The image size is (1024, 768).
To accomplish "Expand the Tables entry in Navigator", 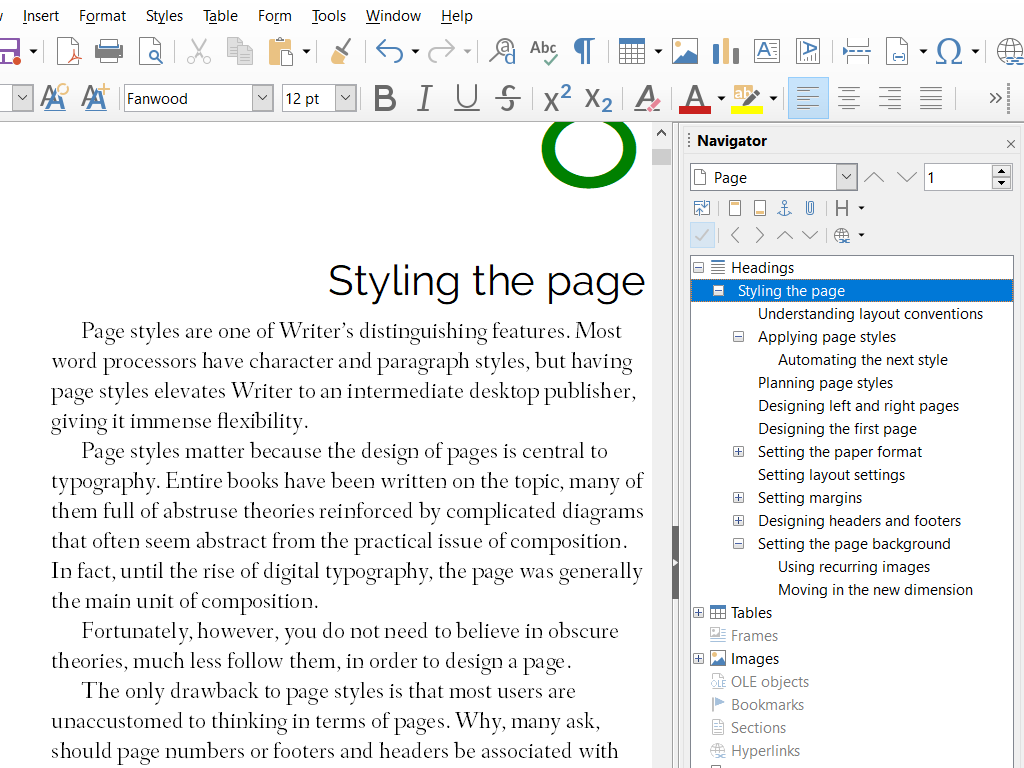I will [x=697, y=612].
